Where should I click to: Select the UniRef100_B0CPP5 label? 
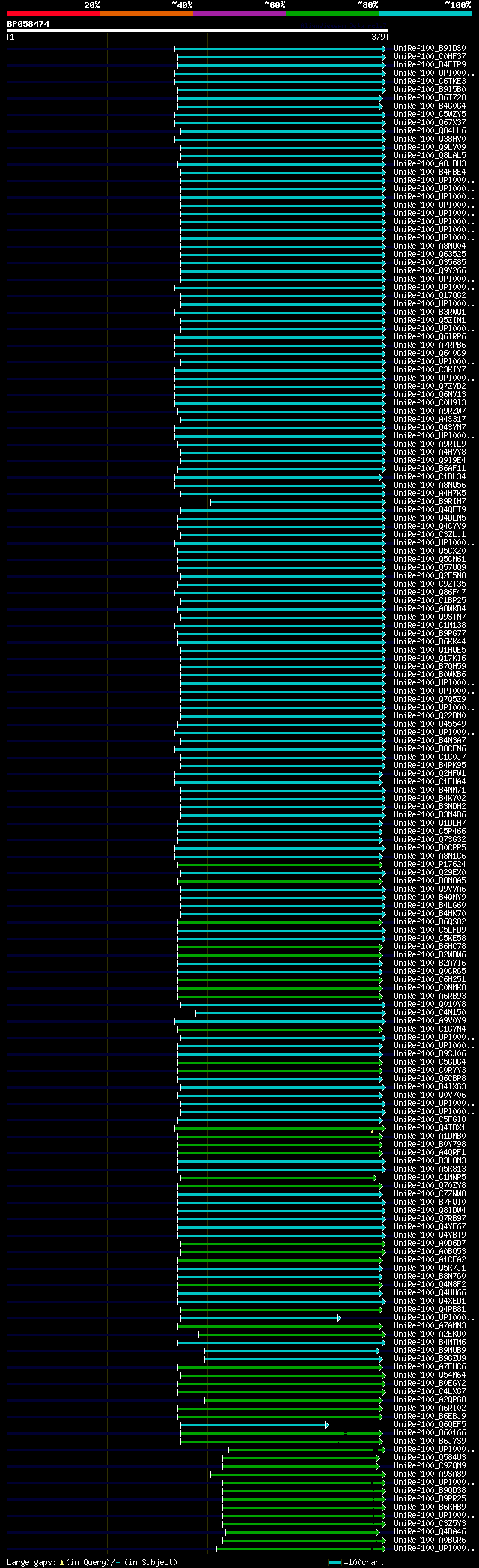point(430,847)
